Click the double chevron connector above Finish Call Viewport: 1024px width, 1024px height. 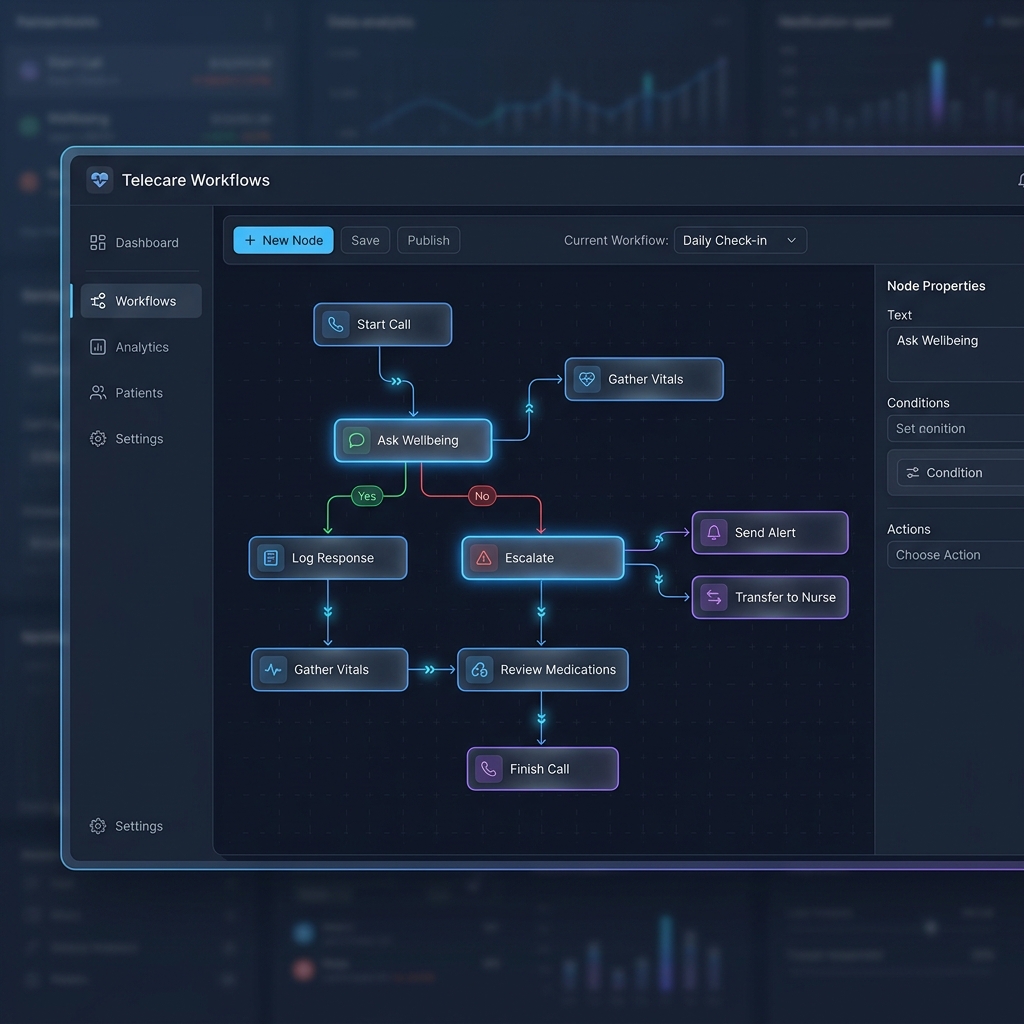coord(541,719)
